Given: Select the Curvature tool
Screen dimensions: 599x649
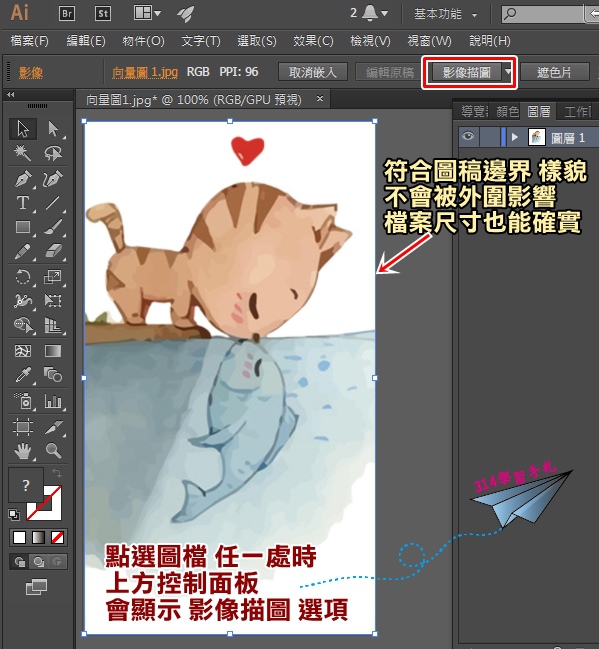Looking at the screenshot, I should (53, 178).
